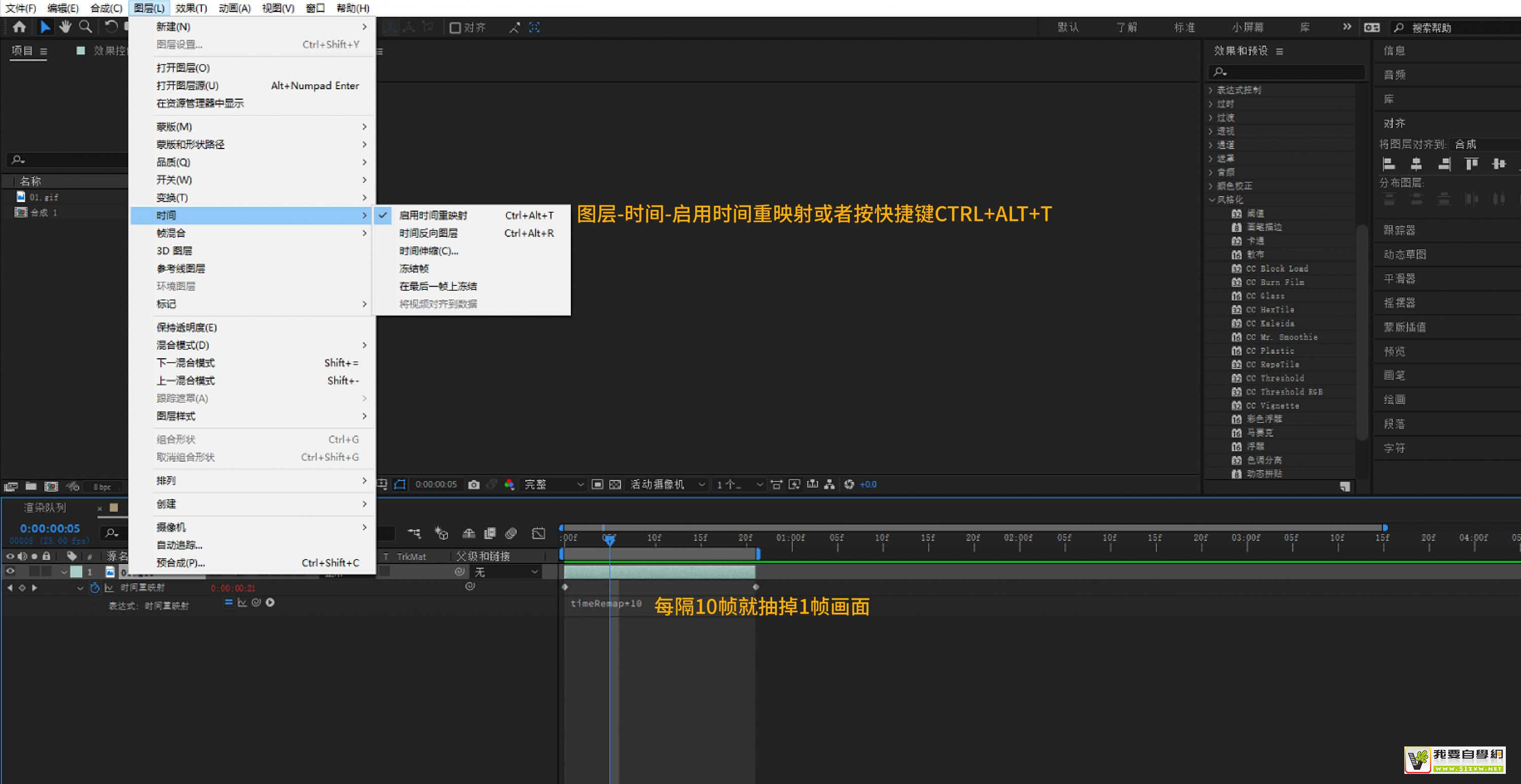Toggle the 对齐 snapping checkbox
This screenshot has width=1521, height=784.
[x=455, y=28]
